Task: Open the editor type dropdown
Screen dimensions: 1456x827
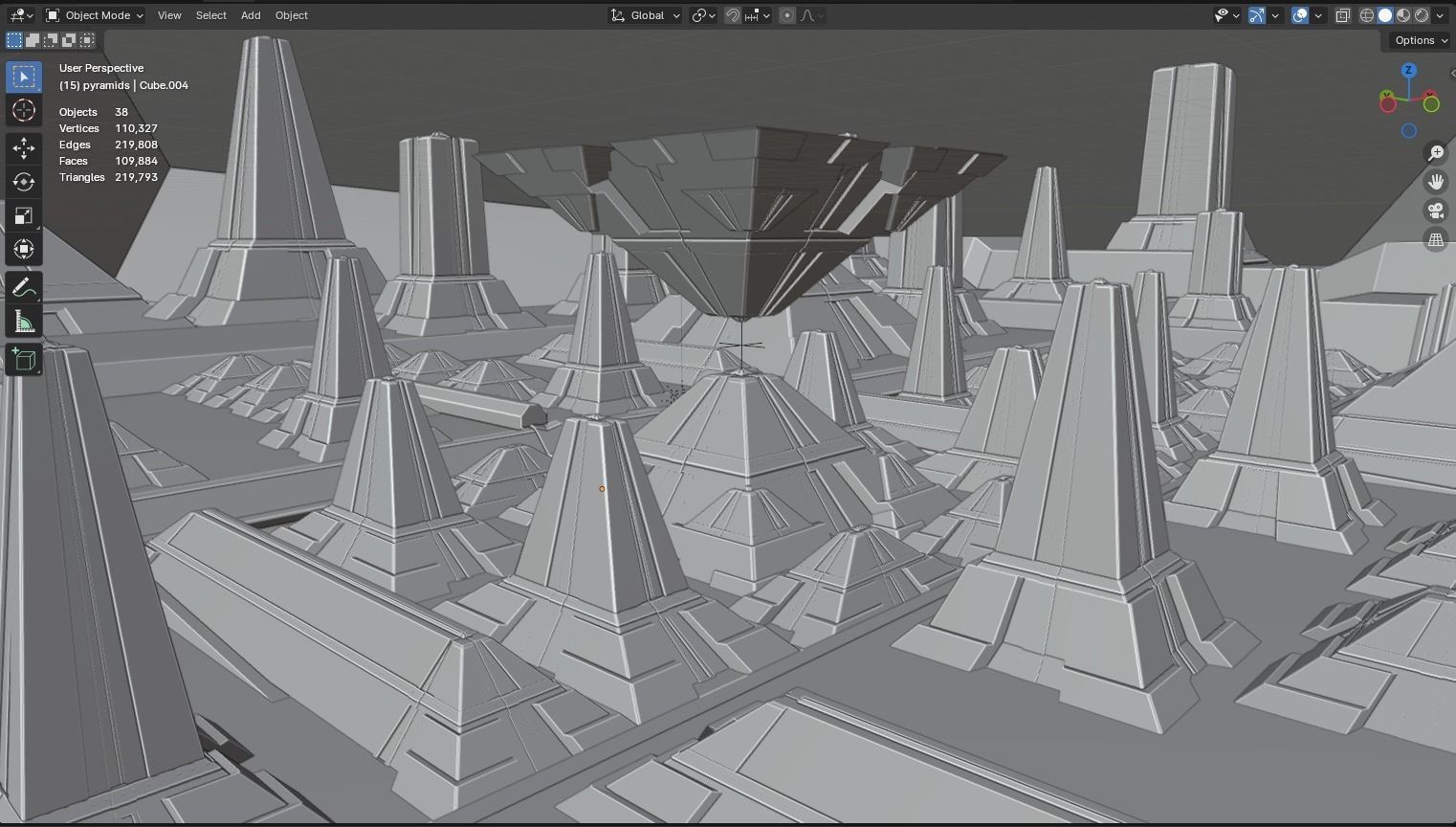Action: coord(21,15)
